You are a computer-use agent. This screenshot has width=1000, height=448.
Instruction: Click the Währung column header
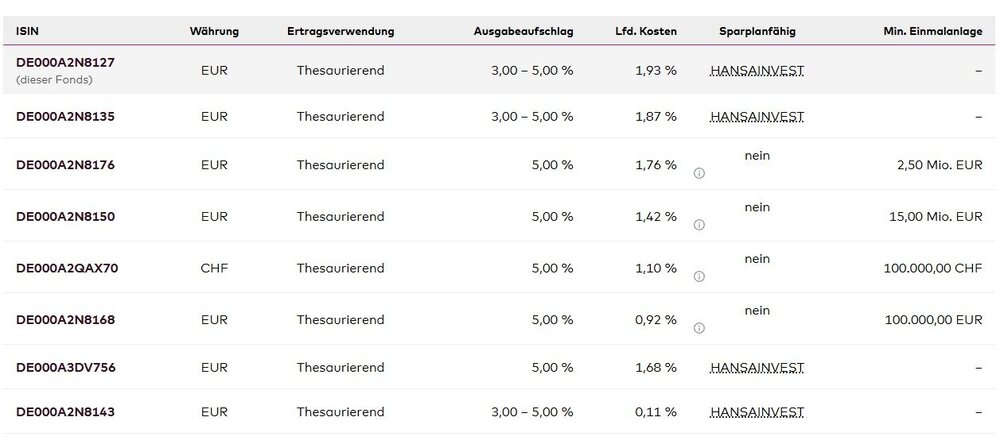[214, 31]
